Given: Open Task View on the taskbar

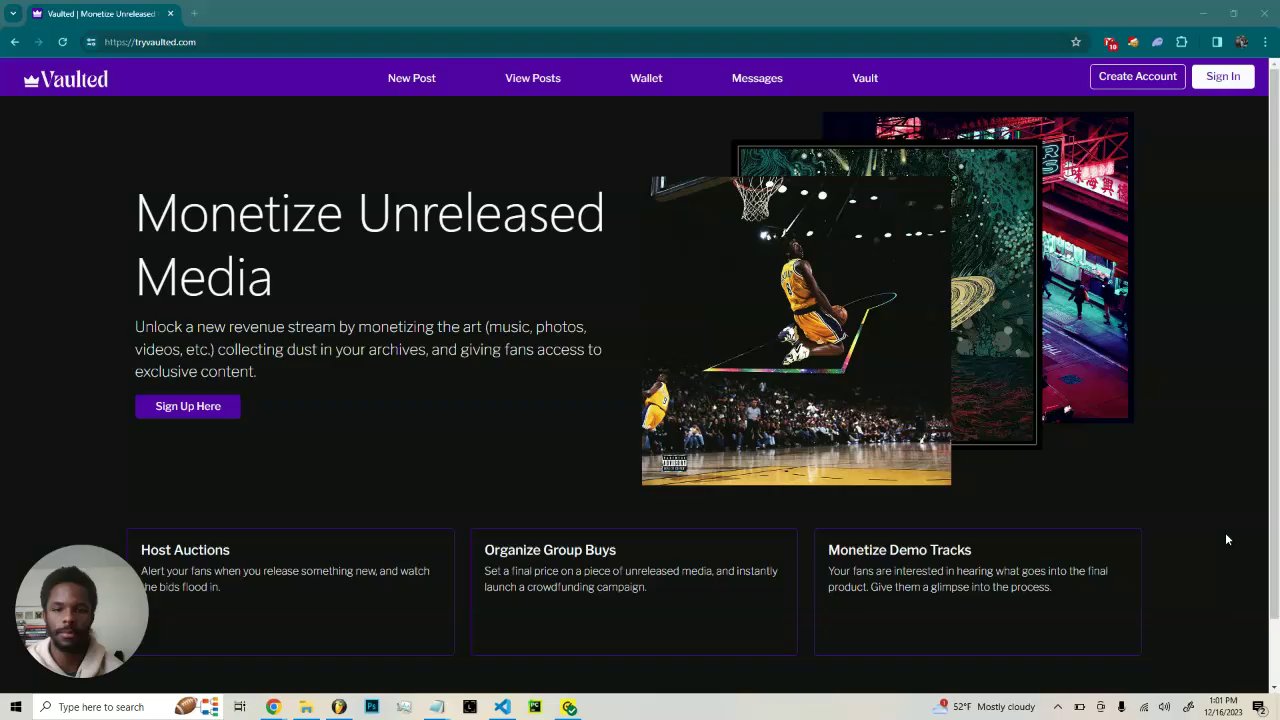Looking at the screenshot, I should pyautogui.click(x=240, y=707).
